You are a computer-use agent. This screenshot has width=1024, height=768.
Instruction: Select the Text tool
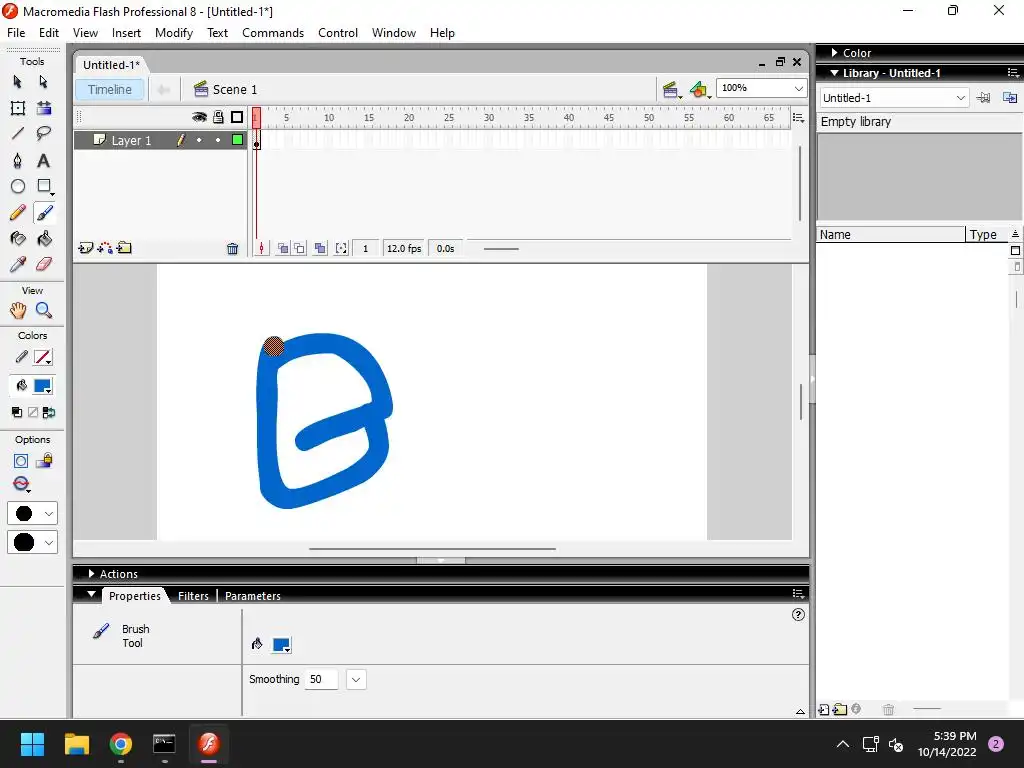(x=44, y=160)
